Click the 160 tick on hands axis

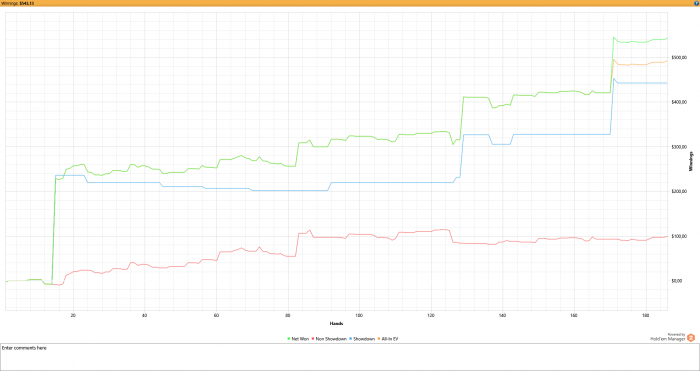point(574,315)
